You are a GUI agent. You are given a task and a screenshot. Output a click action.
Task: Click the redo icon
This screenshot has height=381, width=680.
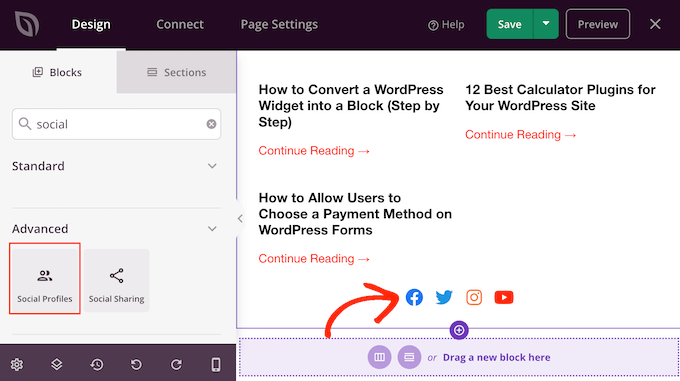coord(176,365)
